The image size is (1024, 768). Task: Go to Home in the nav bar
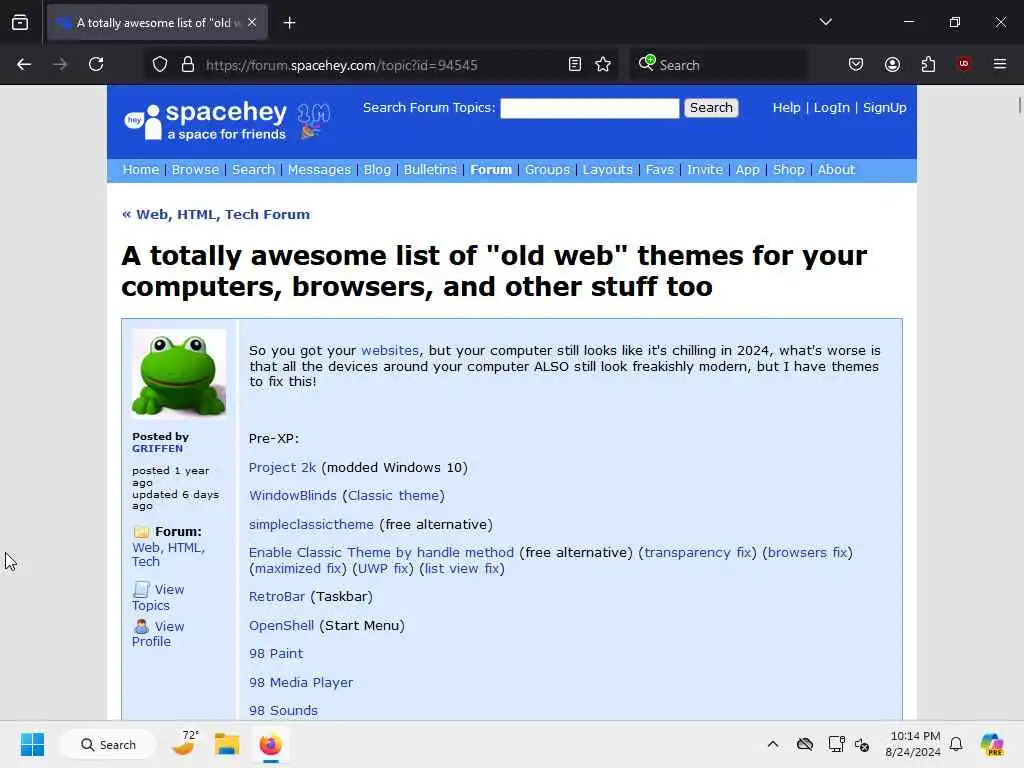click(x=140, y=170)
